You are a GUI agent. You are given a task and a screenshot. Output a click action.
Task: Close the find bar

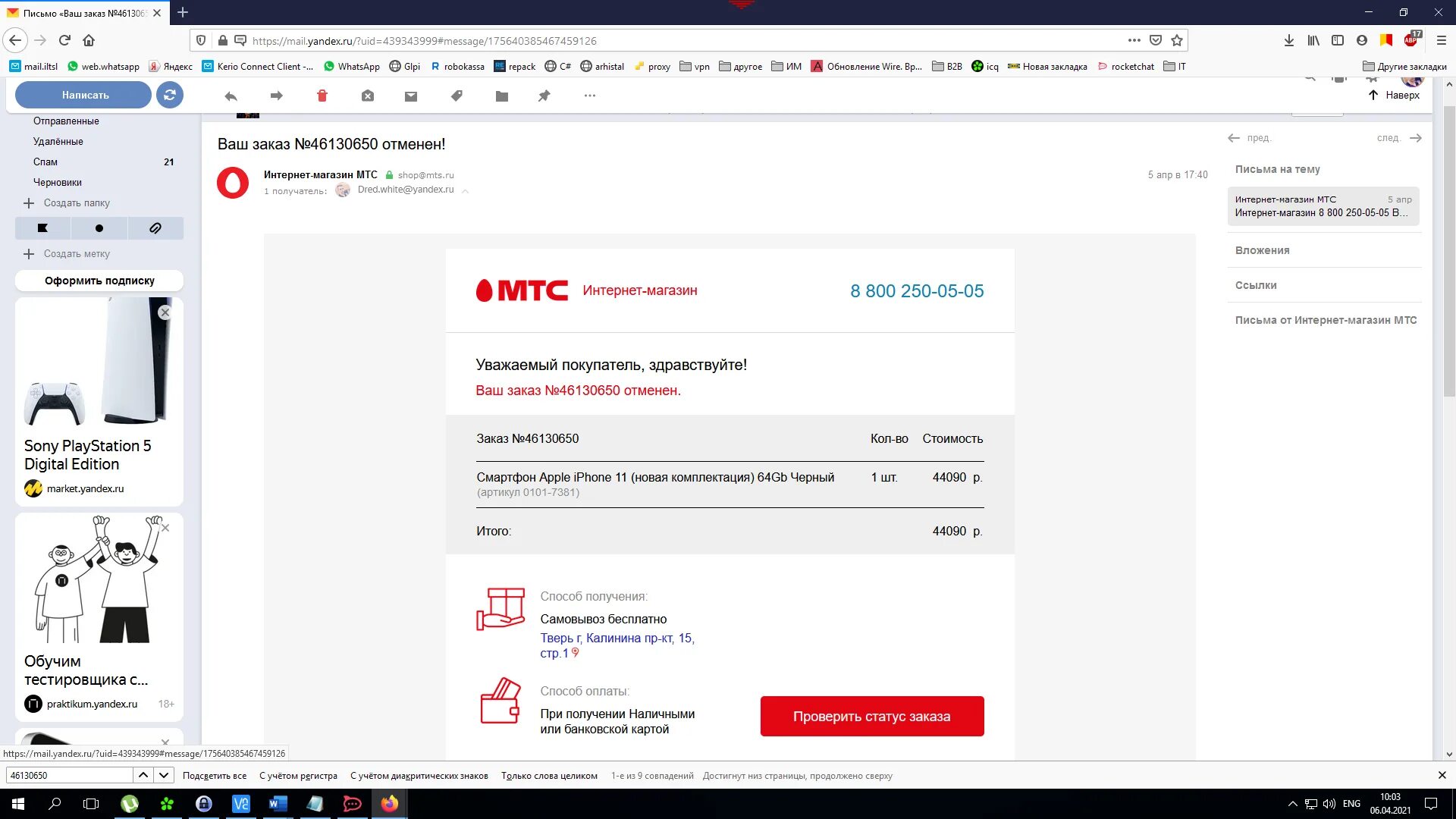[1442, 775]
